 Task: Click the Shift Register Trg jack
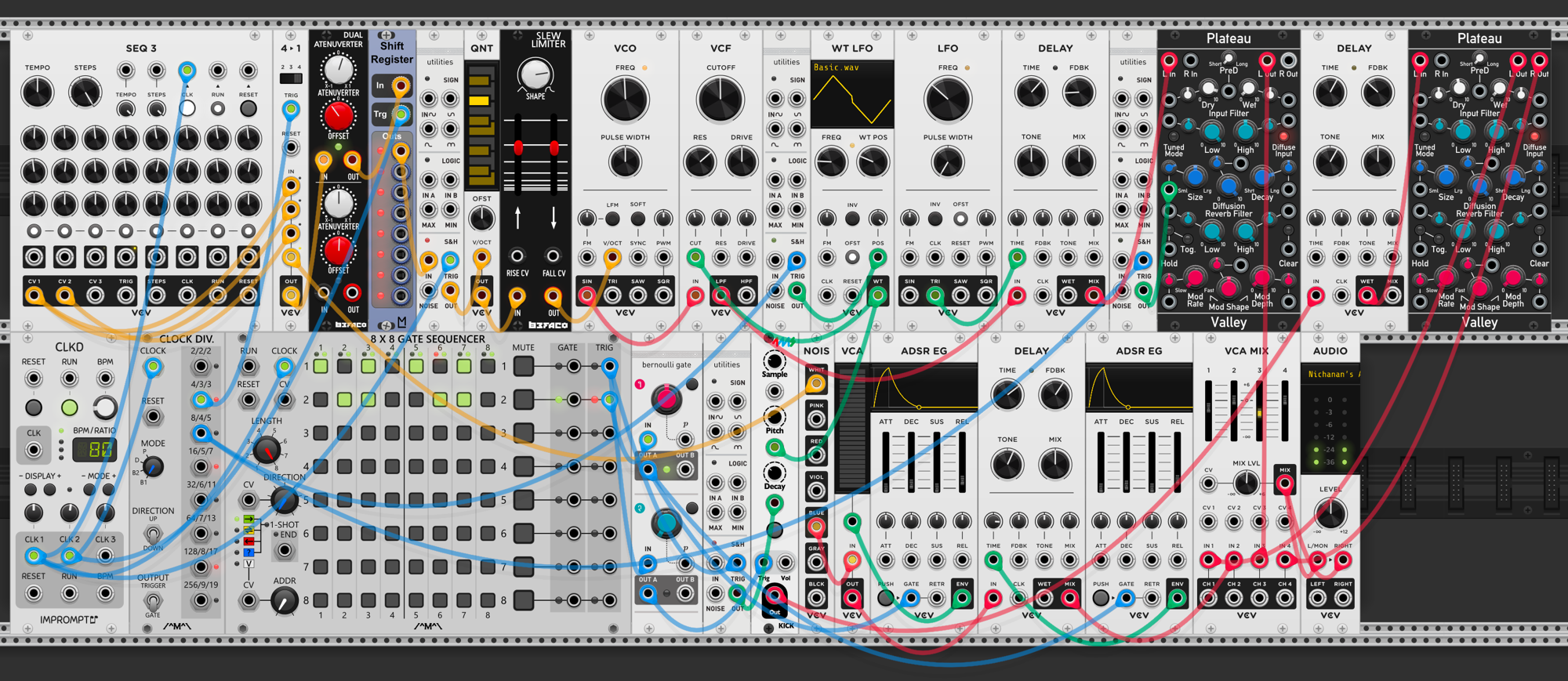coord(401,114)
